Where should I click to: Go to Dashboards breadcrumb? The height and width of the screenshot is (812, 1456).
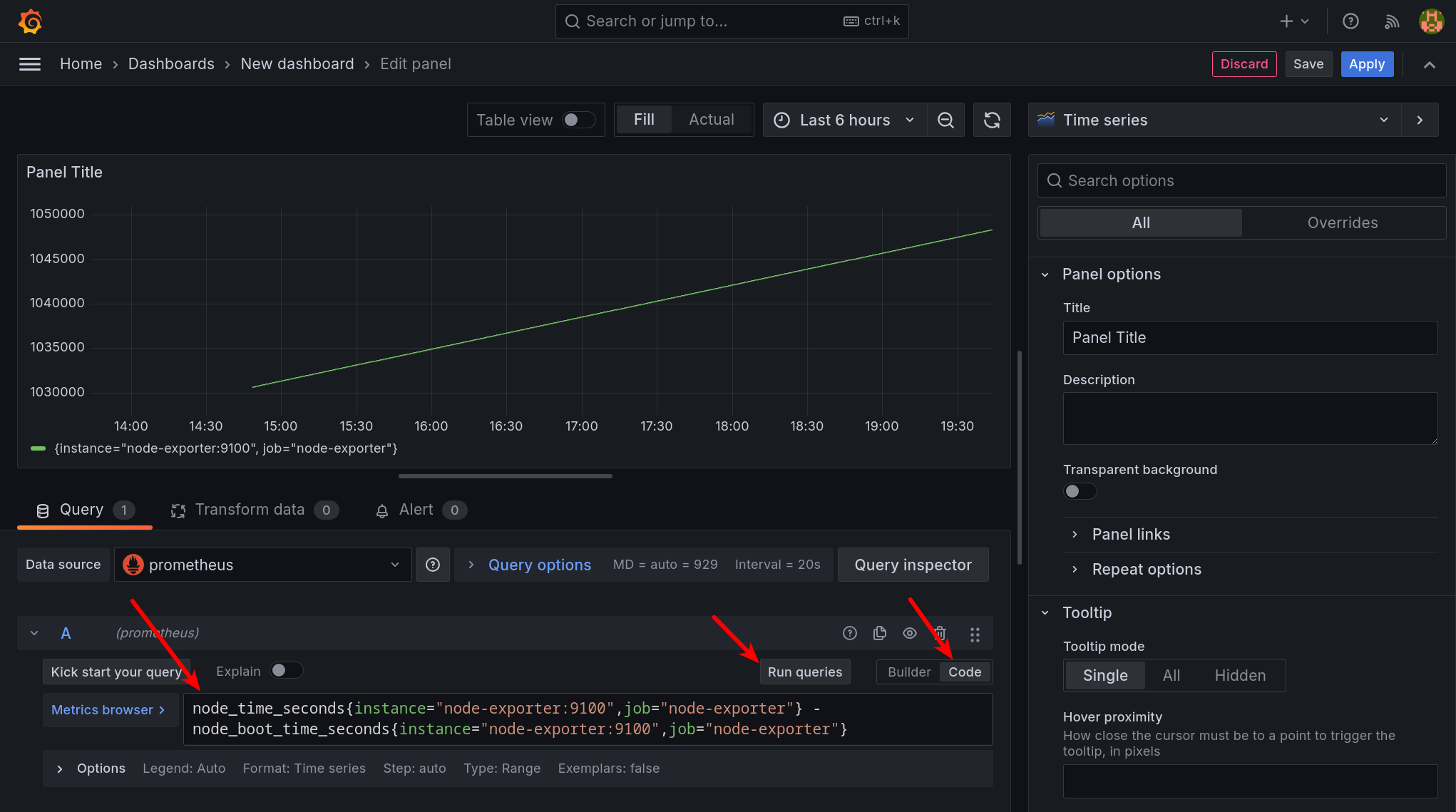tap(171, 64)
